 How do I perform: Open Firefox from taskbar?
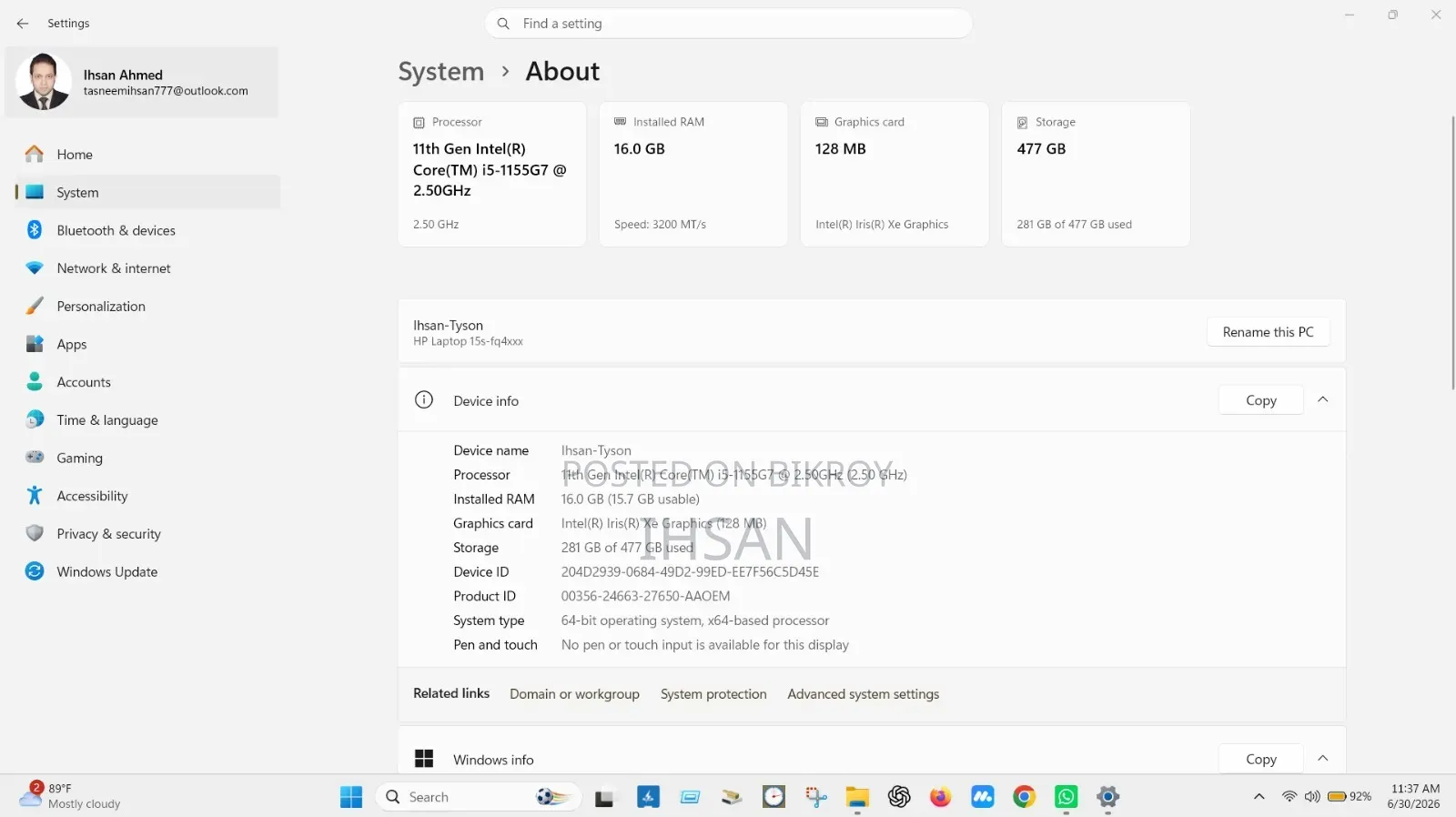pyautogui.click(x=940, y=797)
